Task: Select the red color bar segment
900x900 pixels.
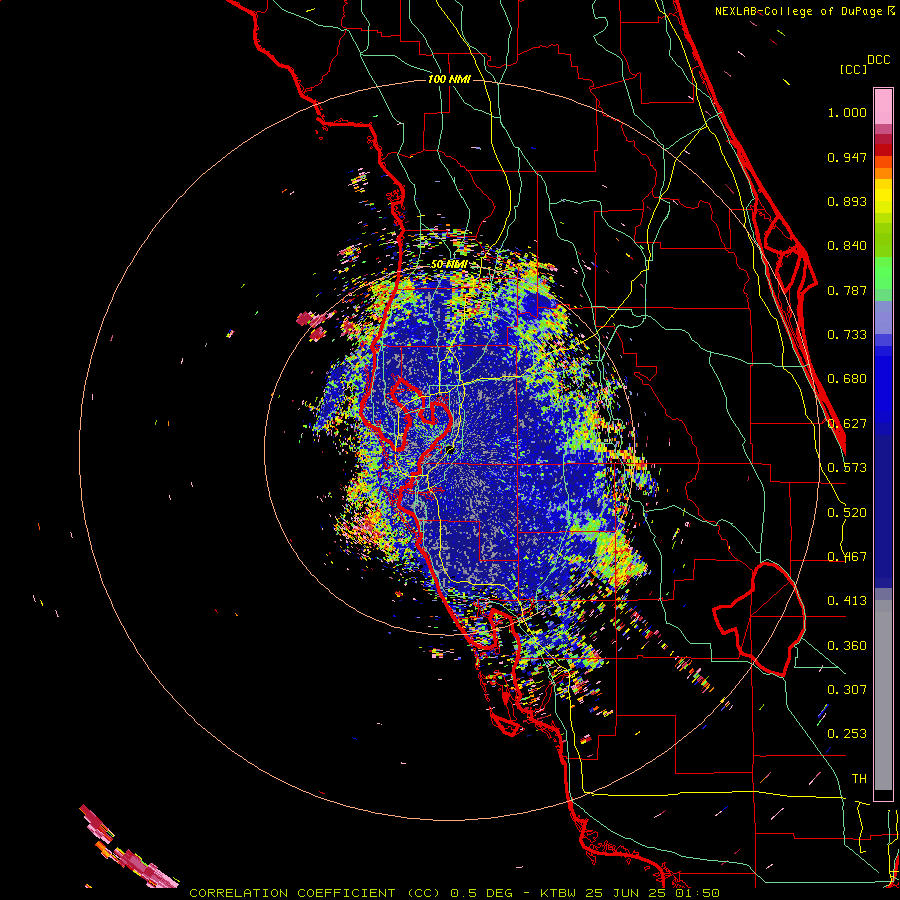Action: click(x=883, y=150)
